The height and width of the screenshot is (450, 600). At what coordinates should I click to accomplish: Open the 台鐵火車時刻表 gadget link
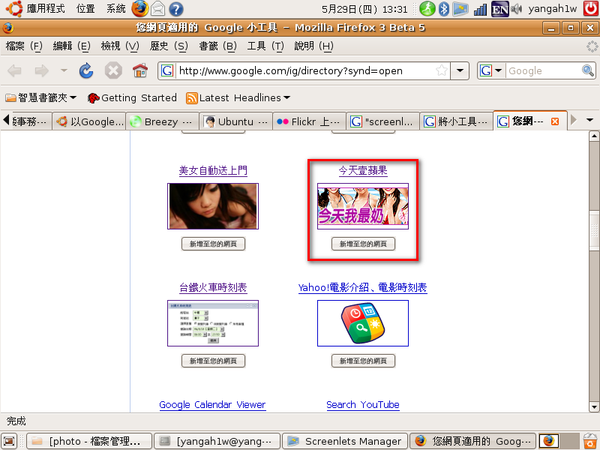213,287
